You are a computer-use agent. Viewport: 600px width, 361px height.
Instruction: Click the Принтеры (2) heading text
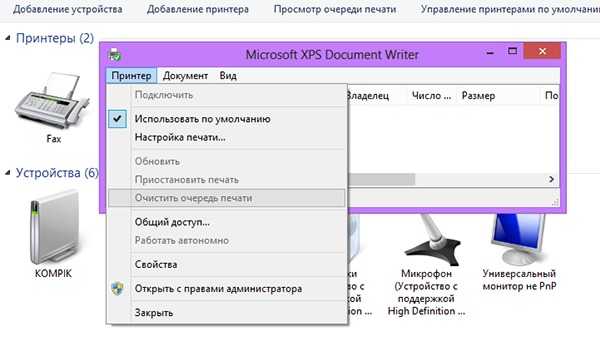[x=55, y=38]
